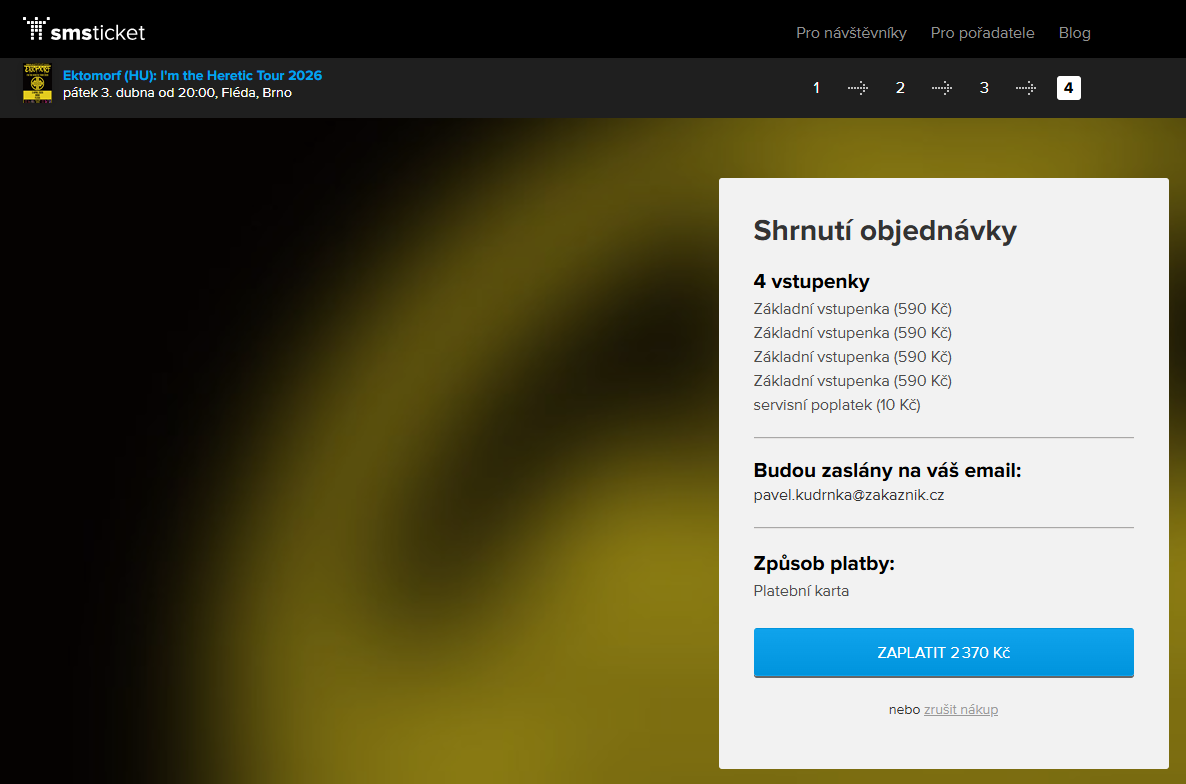Image resolution: width=1186 pixels, height=784 pixels.
Task: Cancel the order via zrušit nákup
Action: [960, 710]
